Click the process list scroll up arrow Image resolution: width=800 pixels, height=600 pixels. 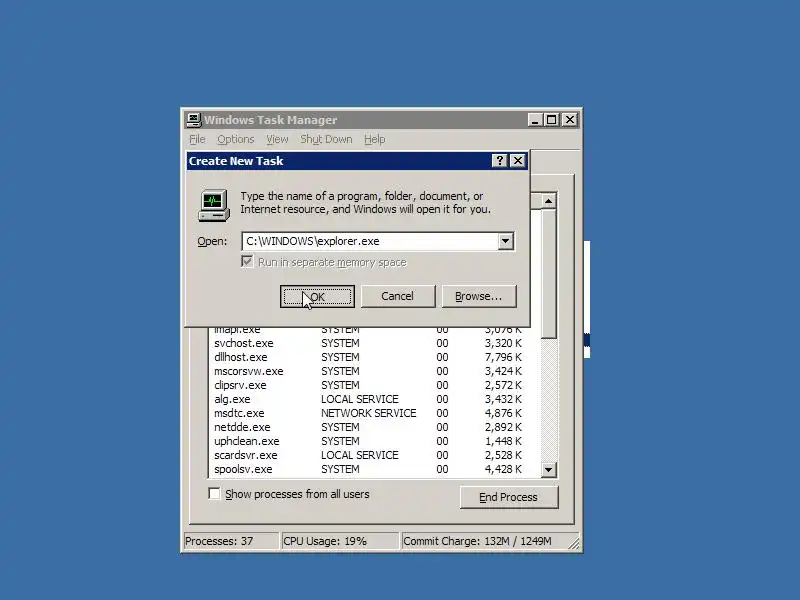(x=548, y=201)
